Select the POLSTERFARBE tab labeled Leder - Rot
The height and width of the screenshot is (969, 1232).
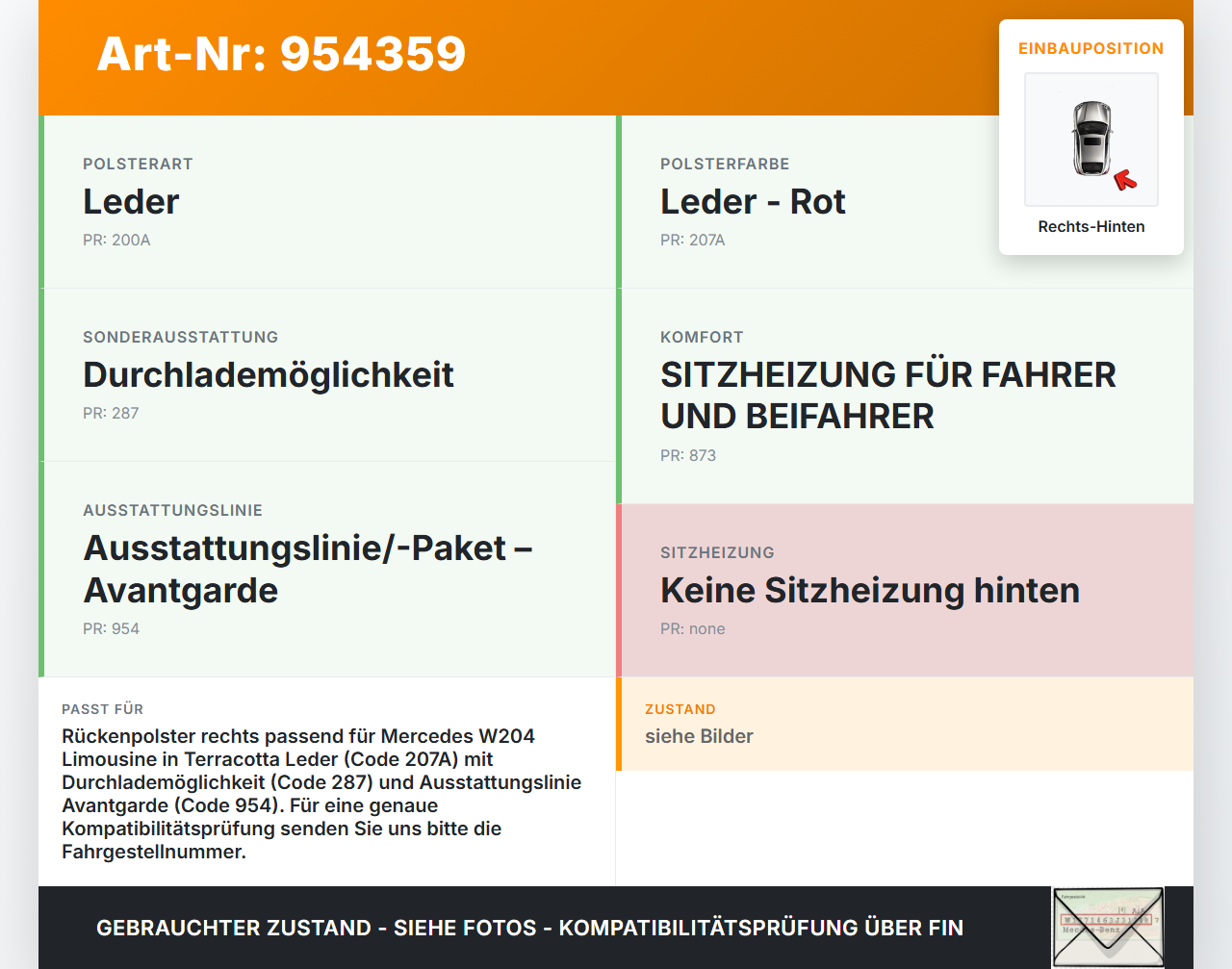click(753, 202)
